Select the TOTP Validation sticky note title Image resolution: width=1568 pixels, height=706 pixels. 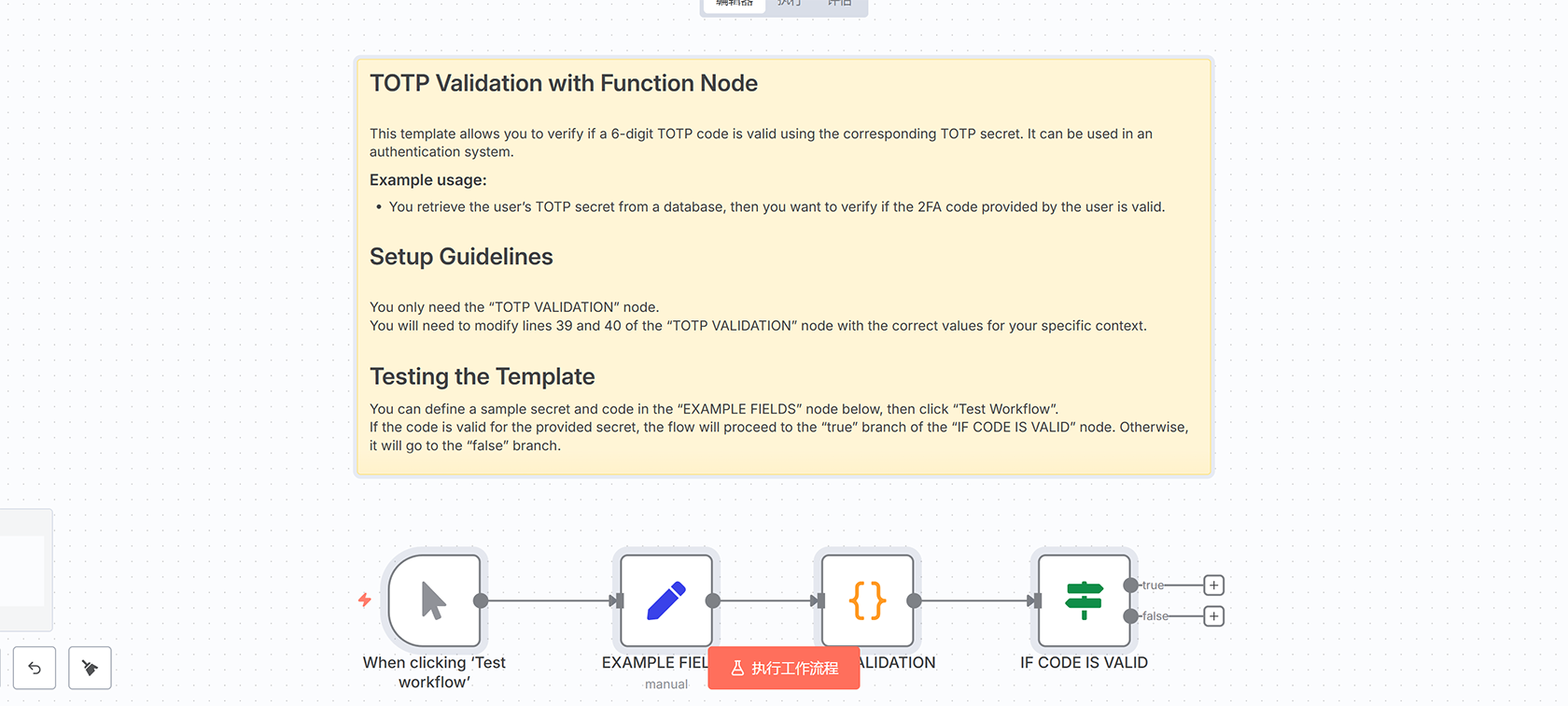pos(563,83)
